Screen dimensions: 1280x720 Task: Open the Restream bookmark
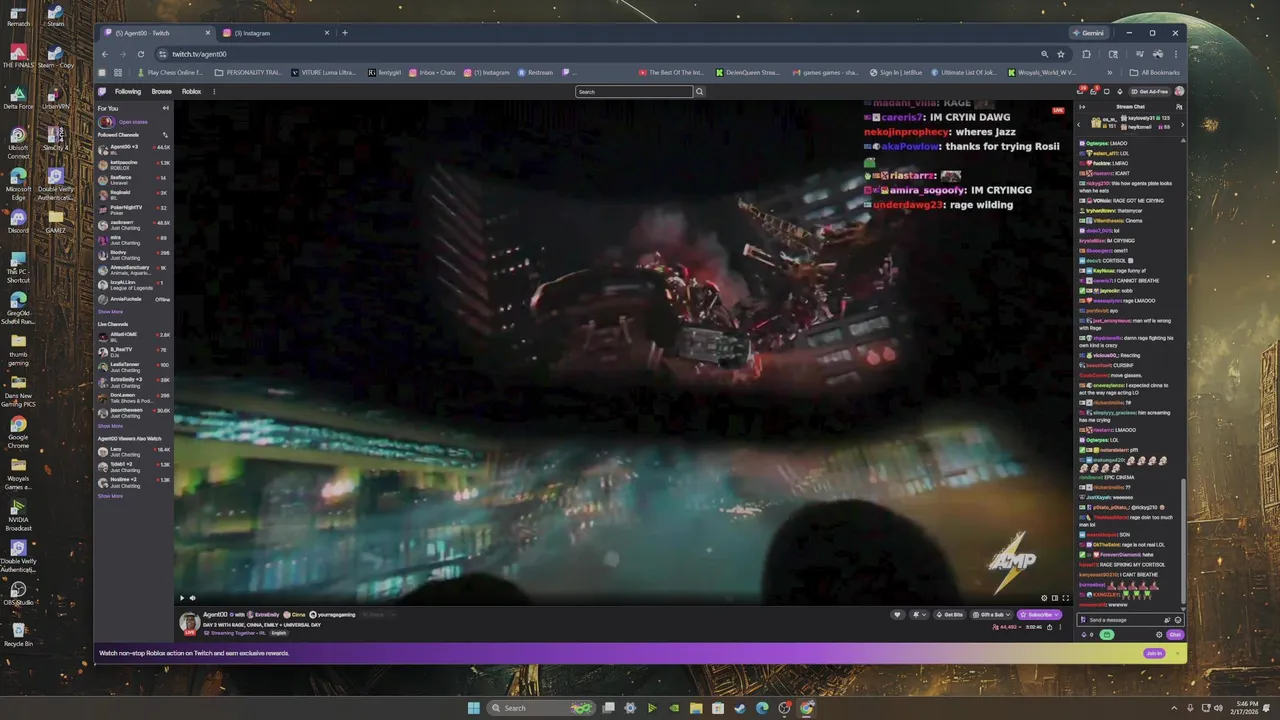point(535,73)
